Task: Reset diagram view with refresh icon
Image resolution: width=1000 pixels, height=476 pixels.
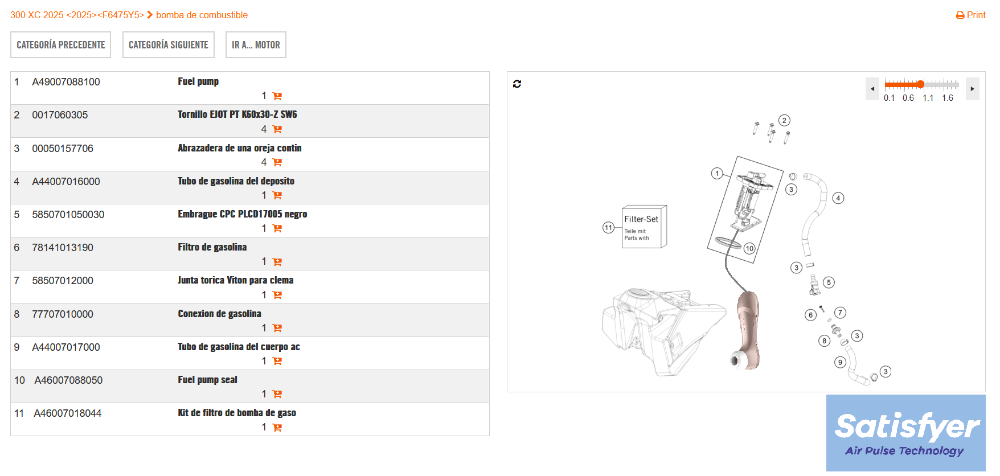Action: (517, 84)
